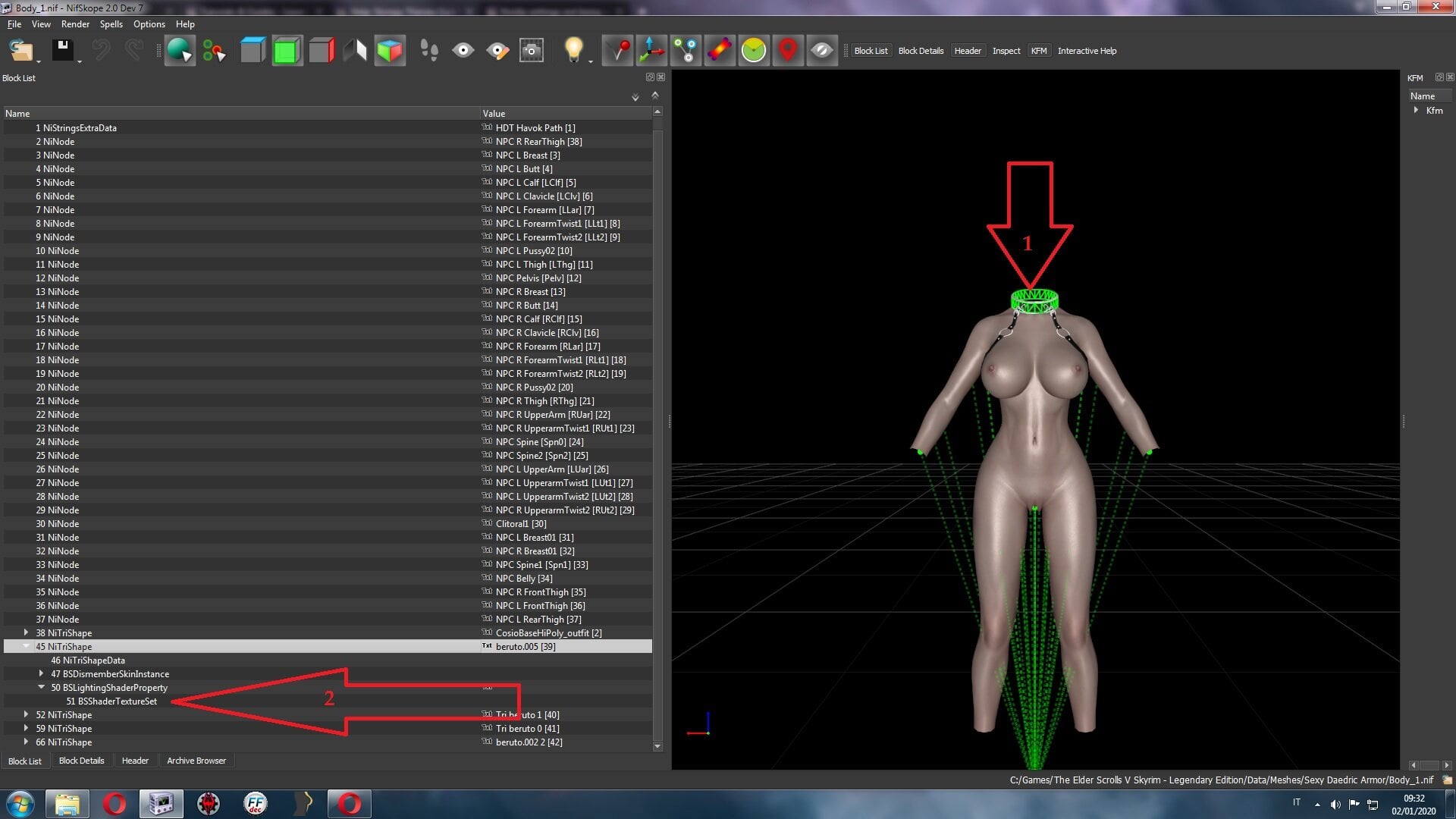1456x819 pixels.
Task: Open the FFdec taskbar icon
Action: tap(256, 803)
